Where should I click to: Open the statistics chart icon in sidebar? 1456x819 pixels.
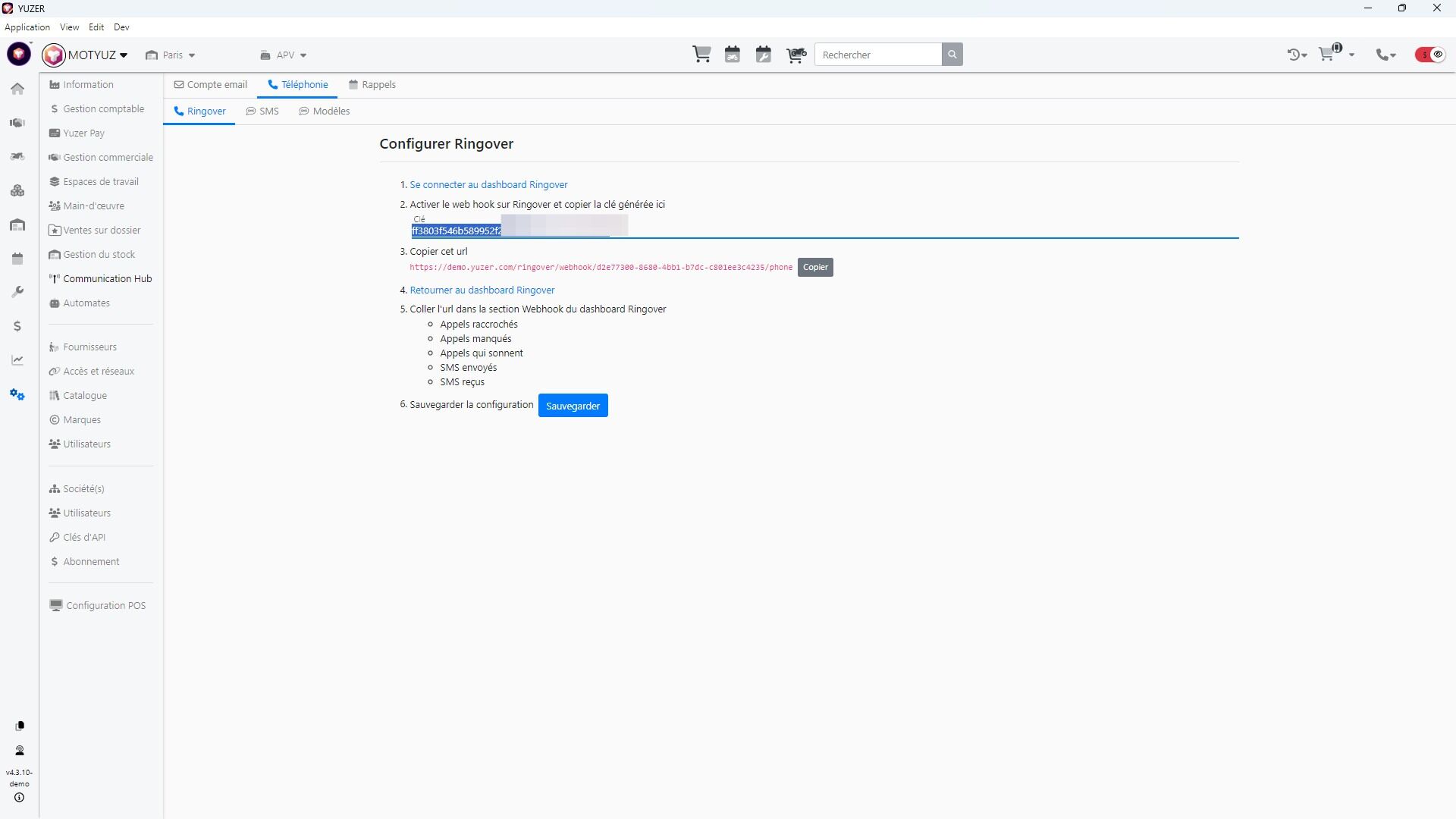point(17,360)
